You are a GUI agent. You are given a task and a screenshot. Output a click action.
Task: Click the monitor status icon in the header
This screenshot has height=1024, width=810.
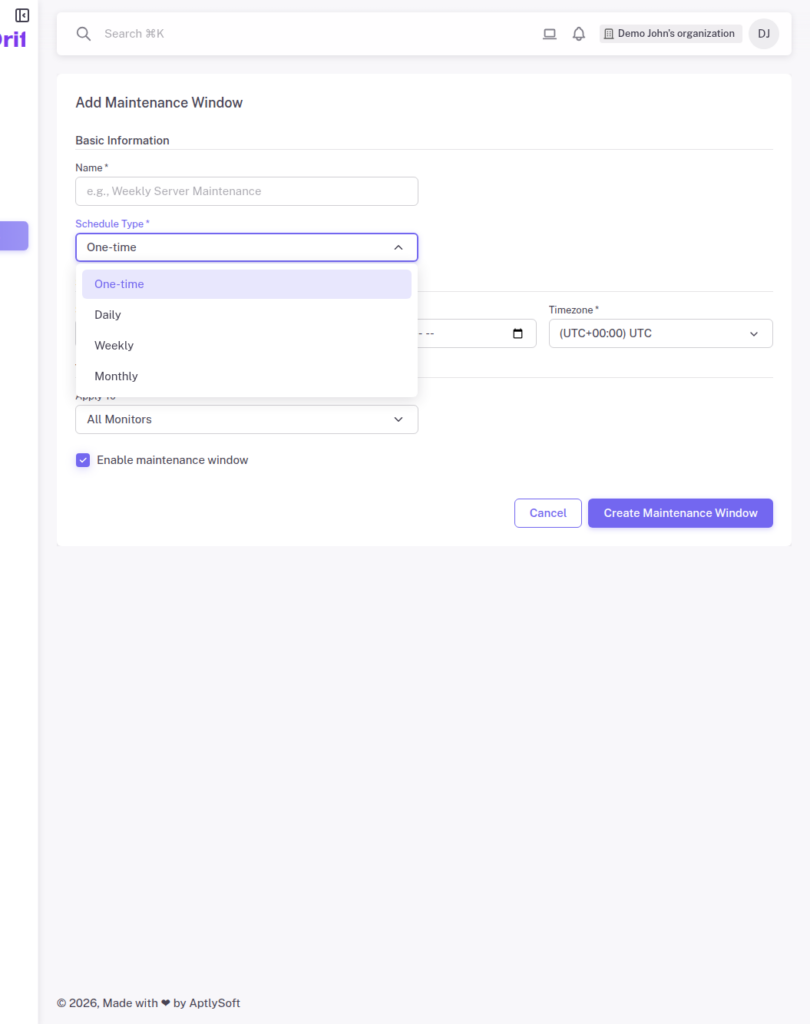click(x=549, y=33)
